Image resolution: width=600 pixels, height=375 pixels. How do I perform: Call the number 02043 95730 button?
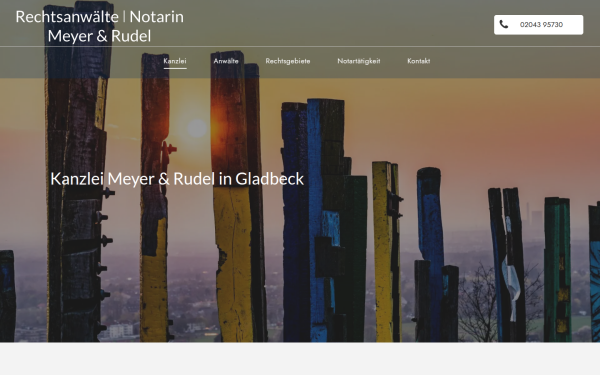[538, 25]
